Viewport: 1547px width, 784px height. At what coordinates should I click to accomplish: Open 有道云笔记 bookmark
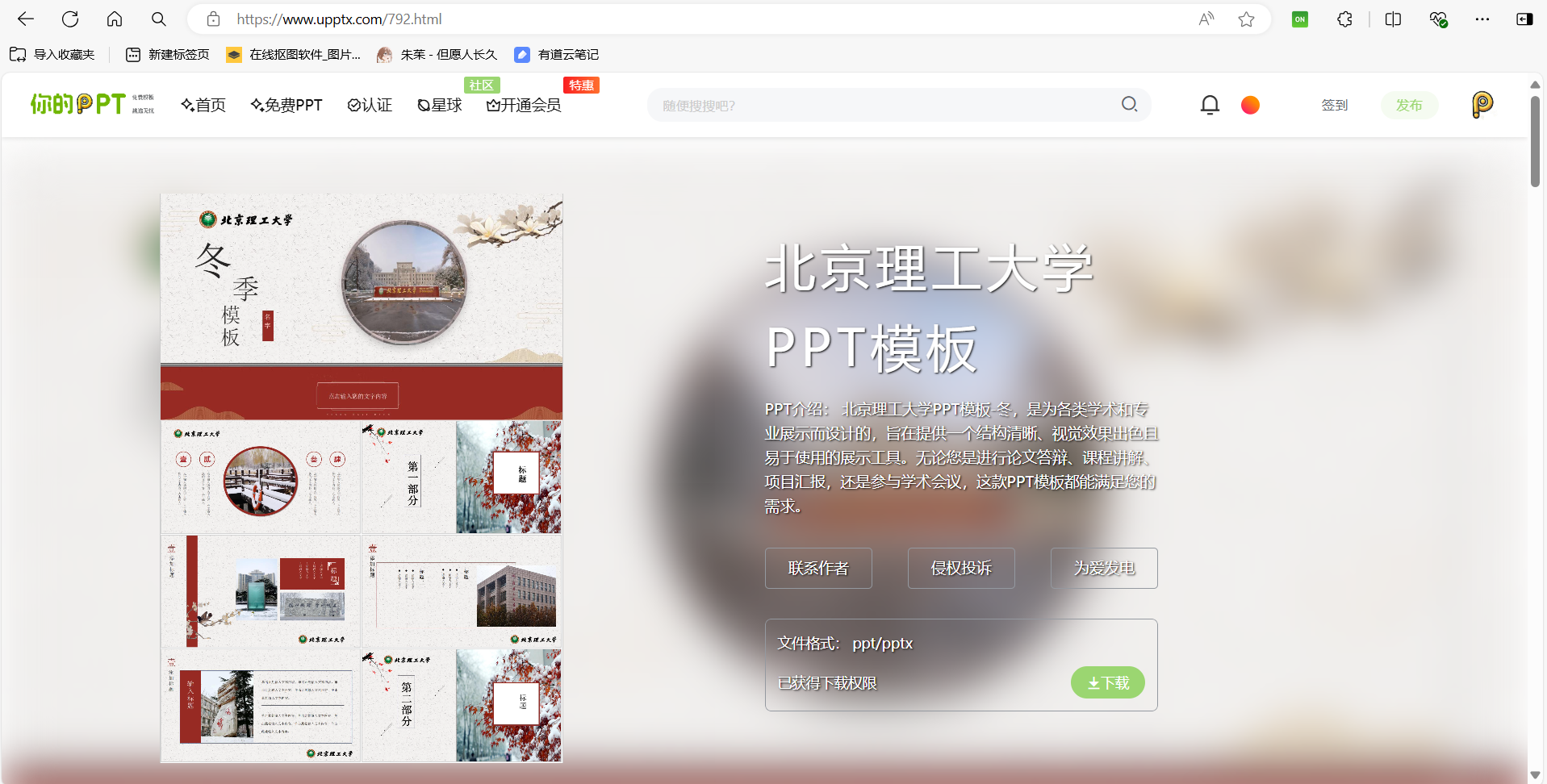click(x=557, y=54)
